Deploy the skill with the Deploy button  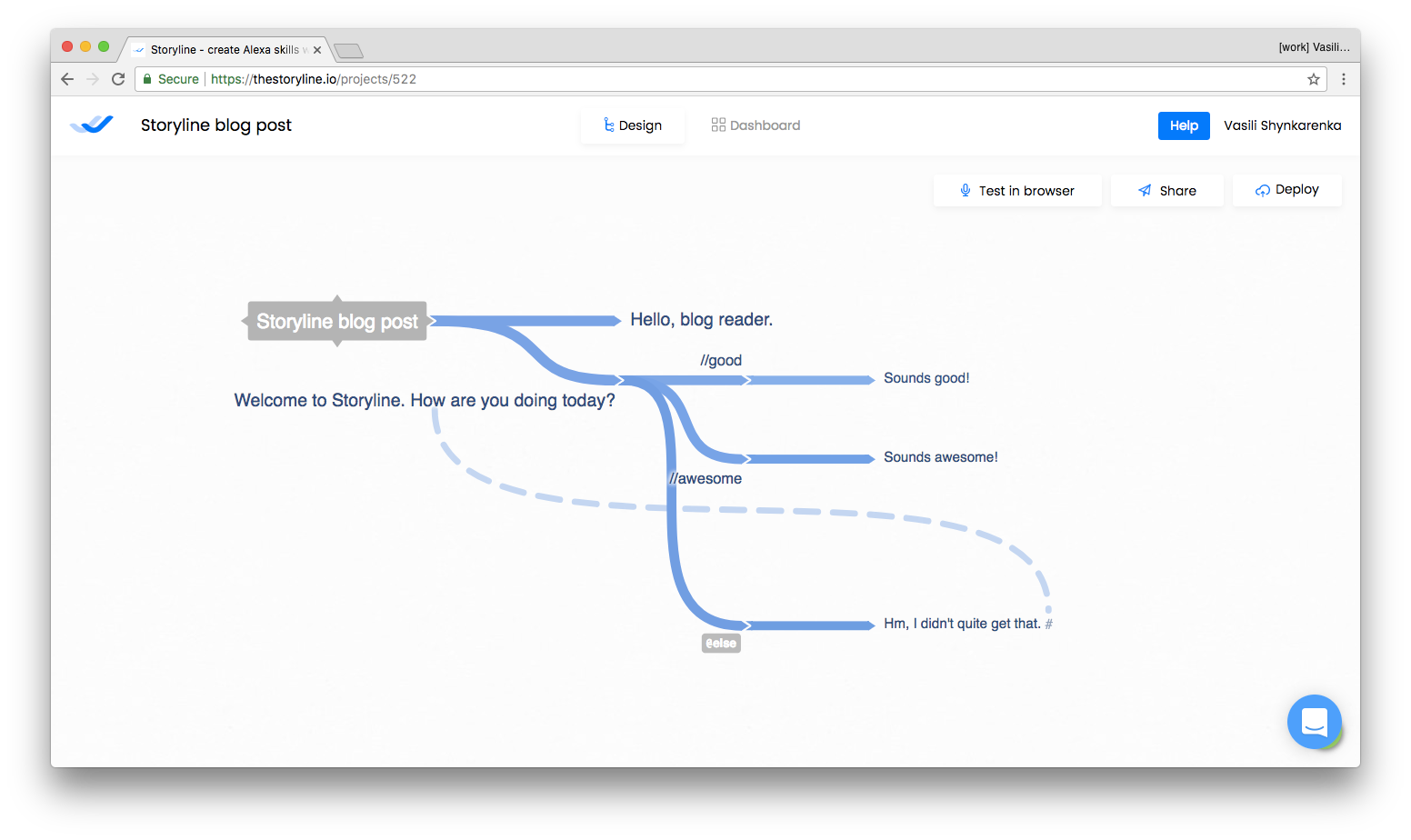pyautogui.click(x=1287, y=190)
